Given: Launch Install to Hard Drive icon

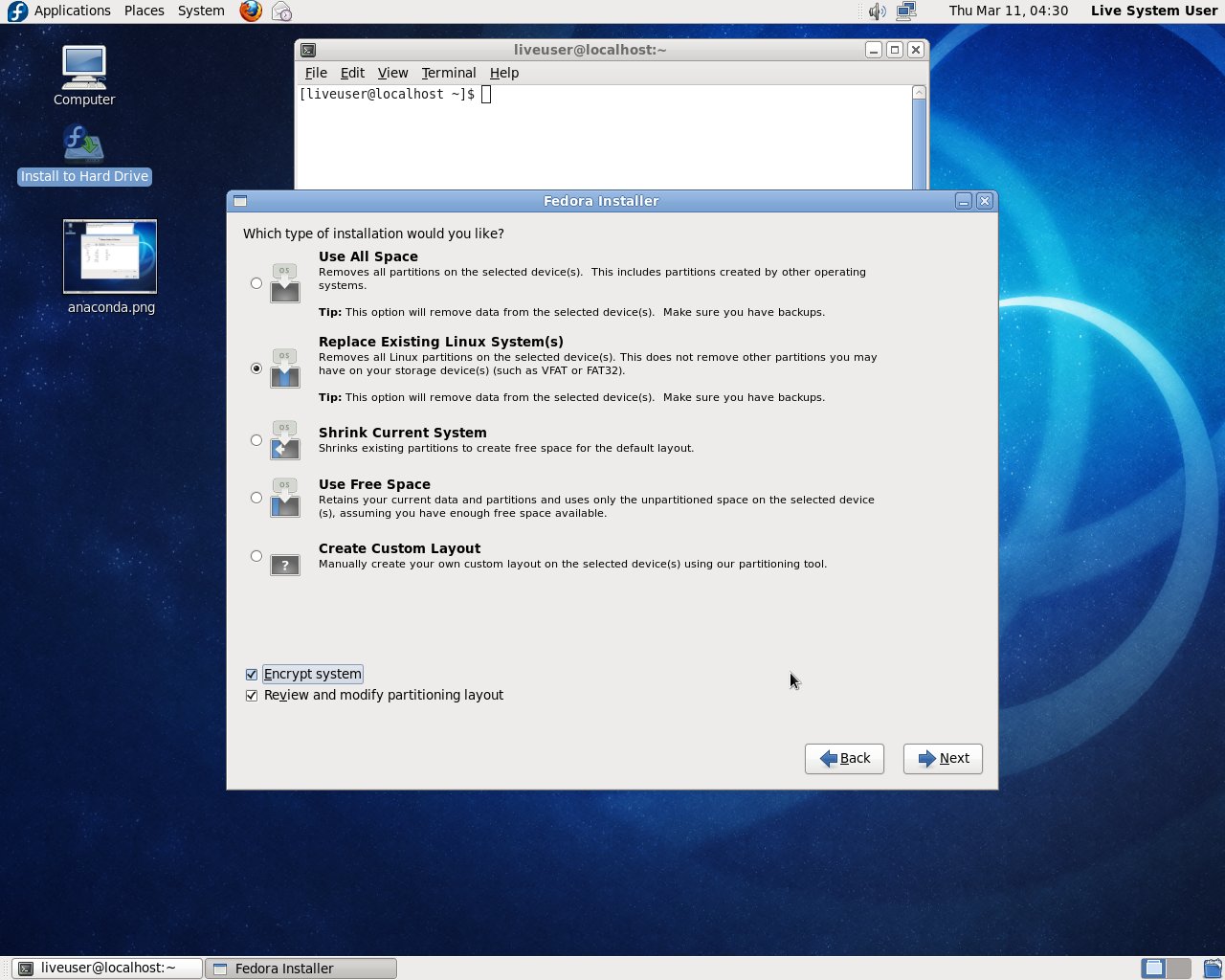Looking at the screenshot, I should 84,145.
